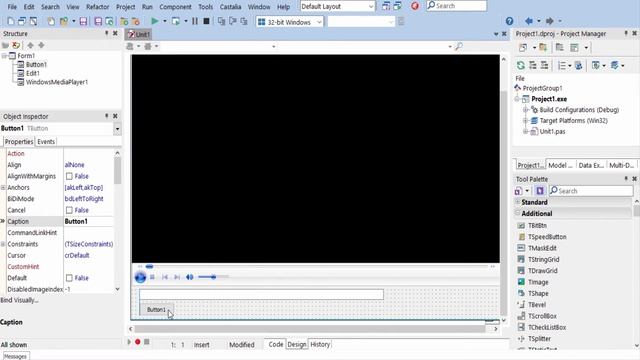Image resolution: width=640 pixels, height=360 pixels.
Task: Start macro recording with the red record dot
Action: coord(138,342)
